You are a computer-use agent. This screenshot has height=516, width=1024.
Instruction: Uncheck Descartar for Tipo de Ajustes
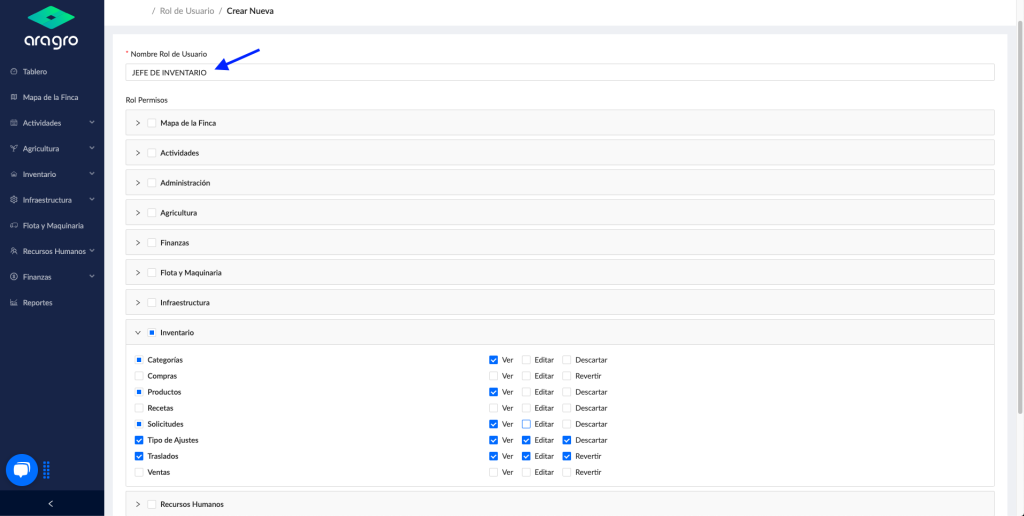[567, 440]
